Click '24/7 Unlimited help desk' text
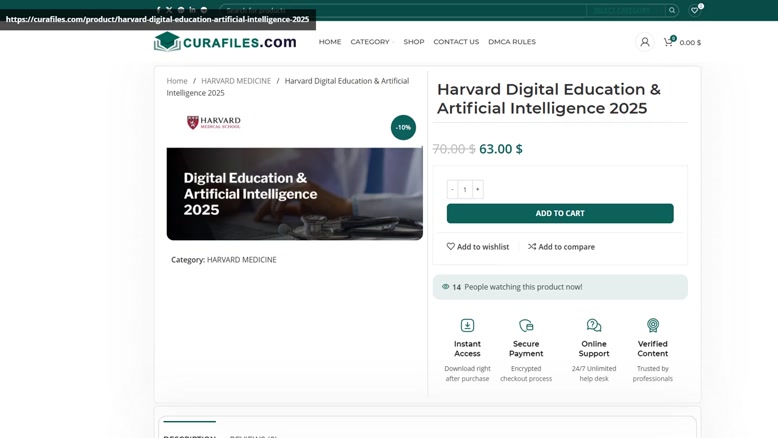The width and height of the screenshot is (778, 438). point(594,374)
